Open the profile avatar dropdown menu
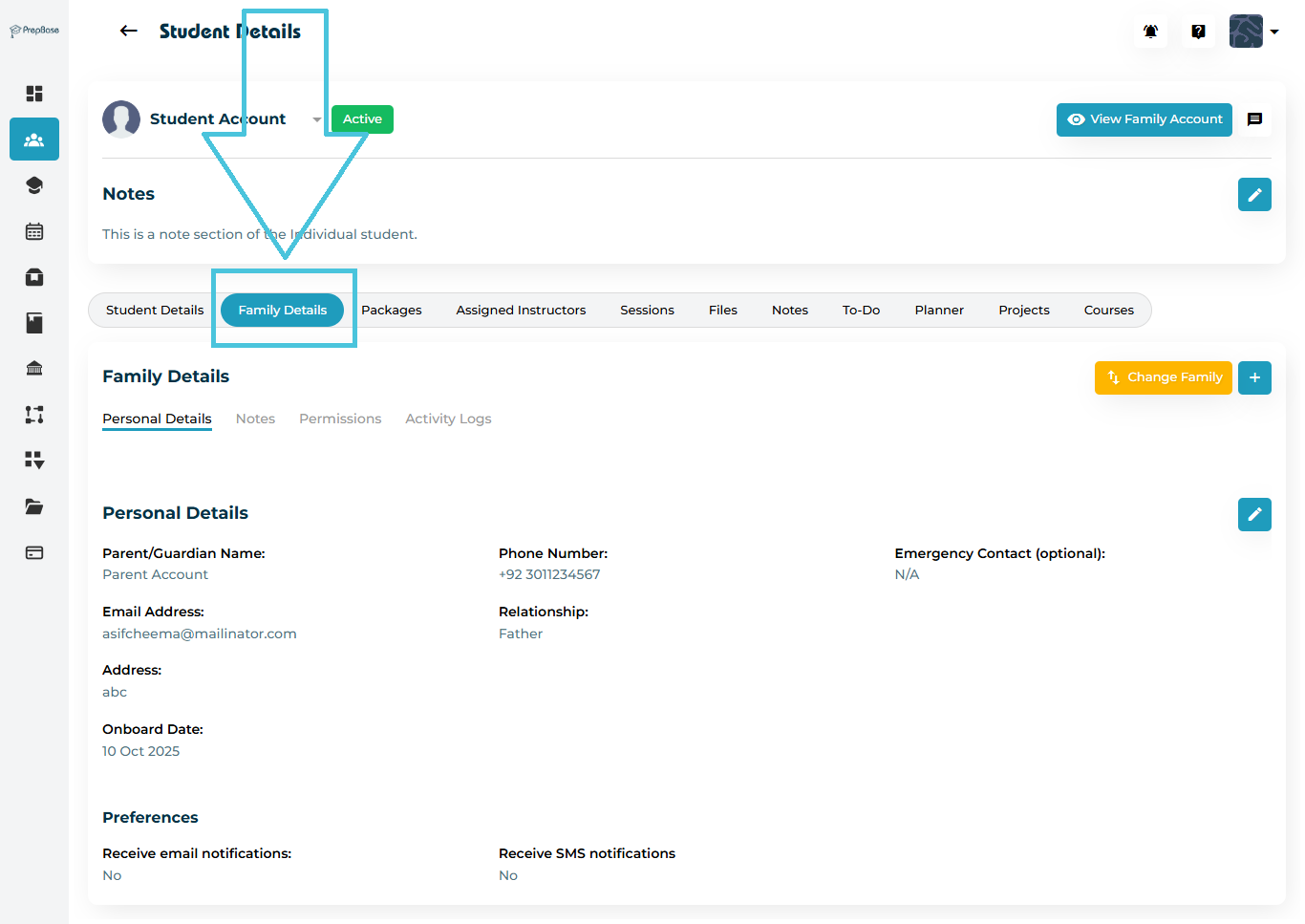Viewport: 1305px width, 924px height. click(1253, 32)
